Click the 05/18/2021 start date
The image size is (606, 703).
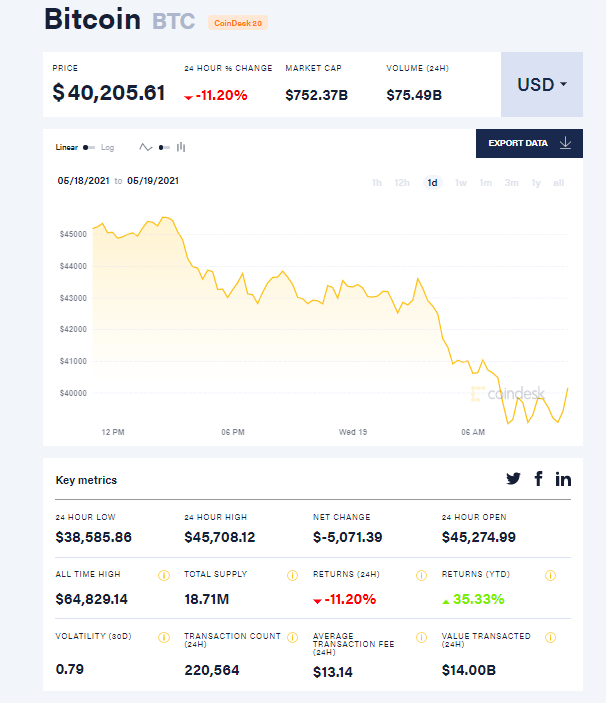tap(82, 181)
